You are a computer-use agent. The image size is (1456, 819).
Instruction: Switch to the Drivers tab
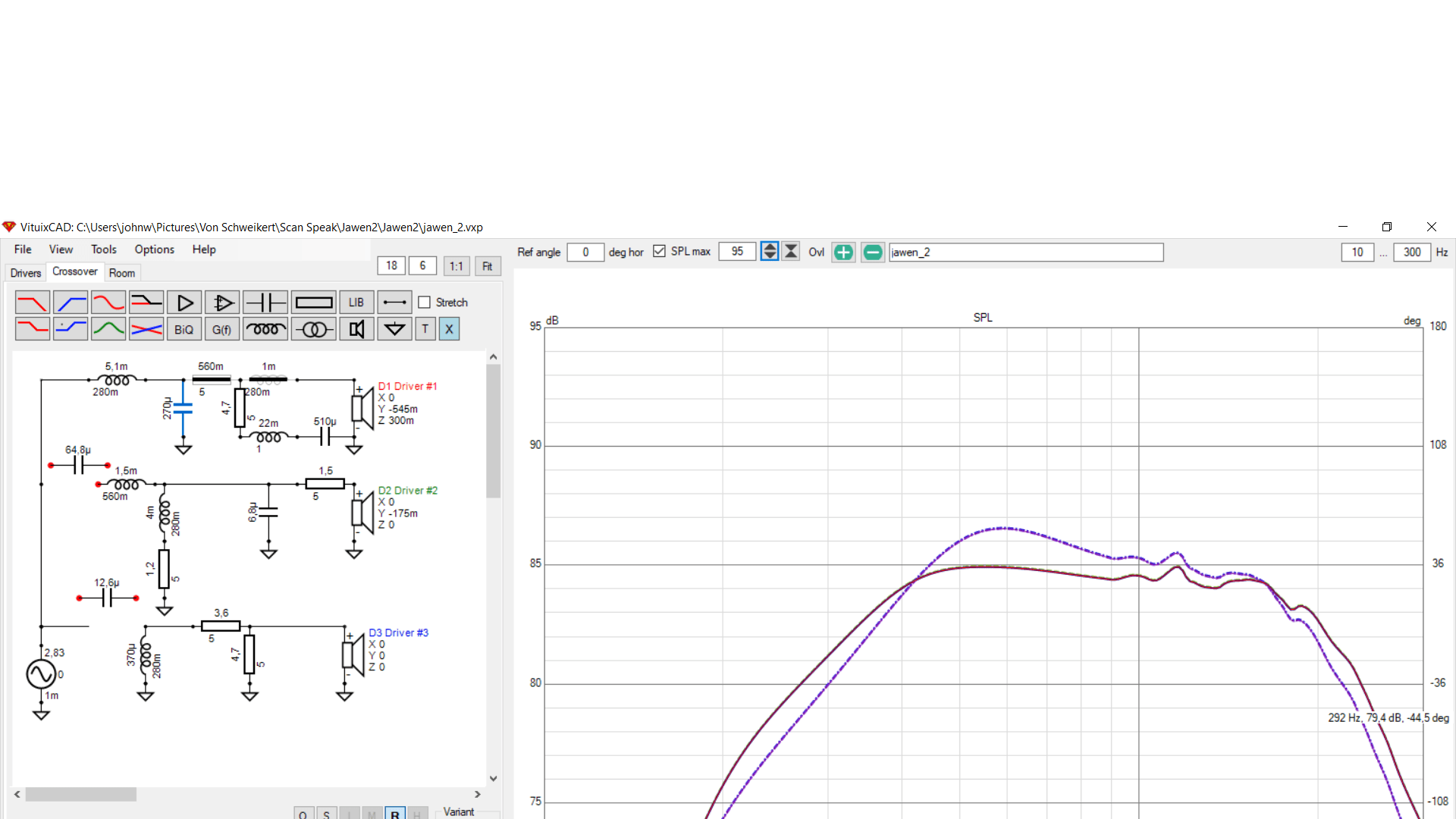point(26,273)
